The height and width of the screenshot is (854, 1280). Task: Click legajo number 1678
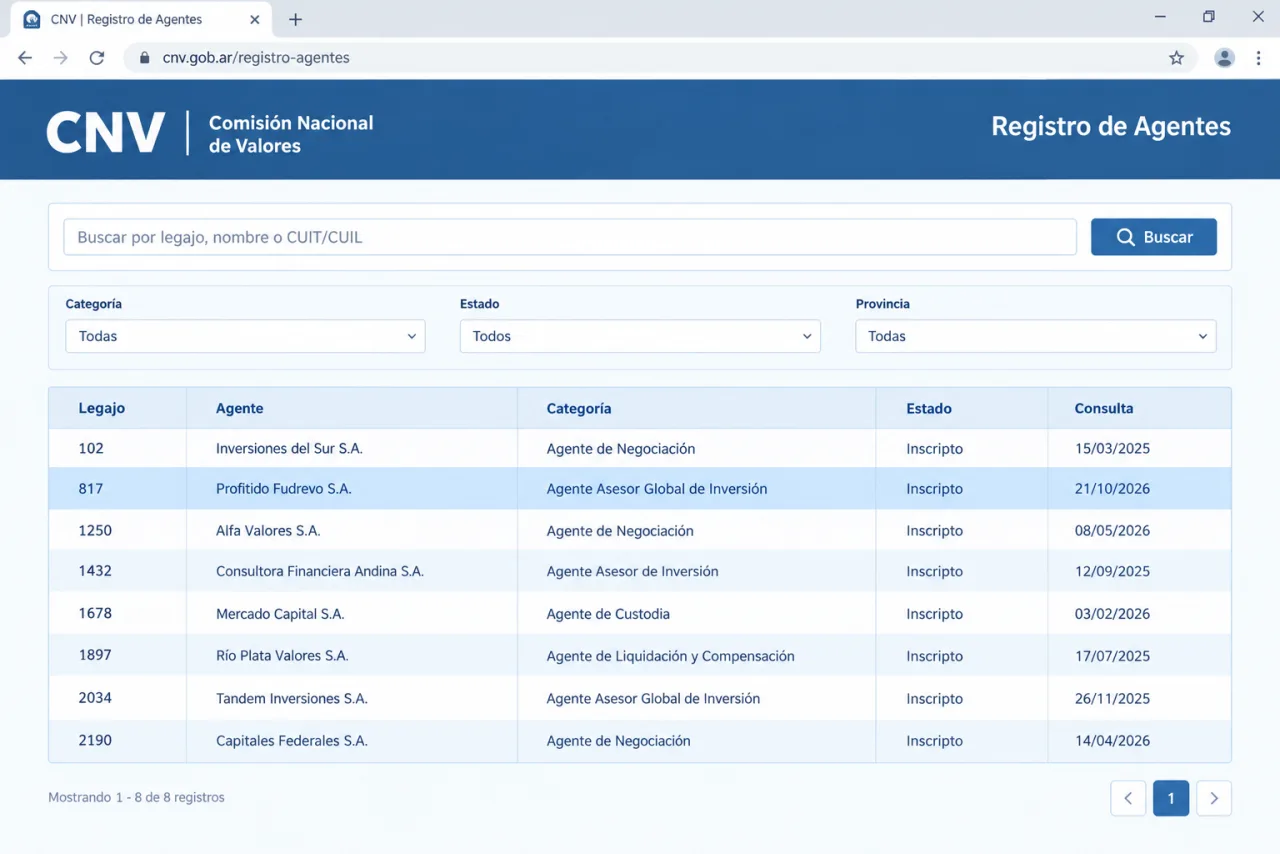tap(95, 614)
